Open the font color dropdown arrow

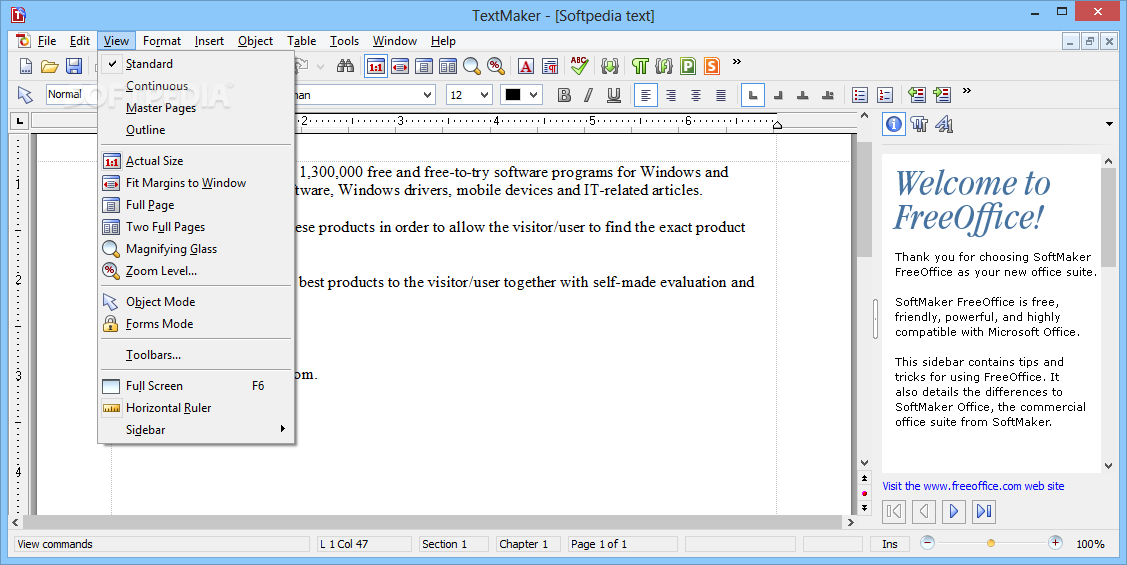(533, 95)
